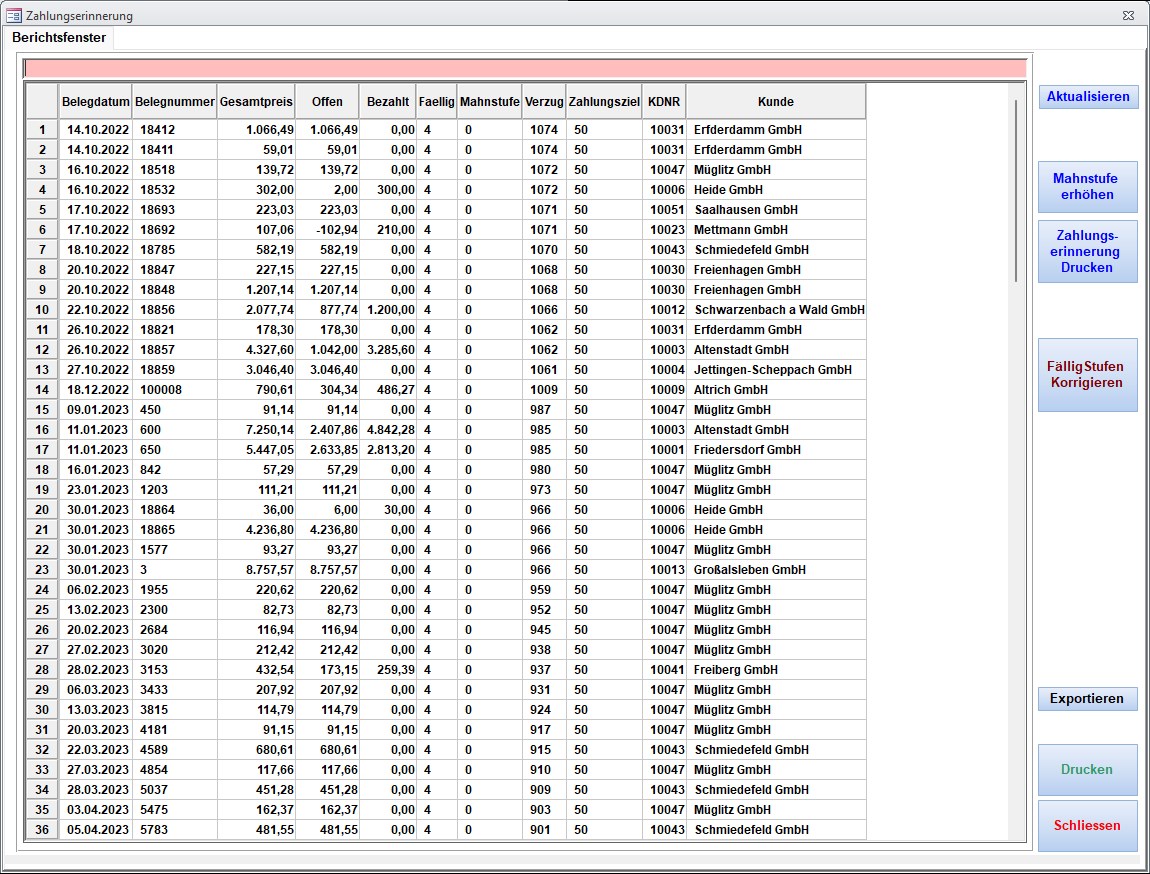
Task: Click the Aktualisieren button
Action: [x=1088, y=97]
